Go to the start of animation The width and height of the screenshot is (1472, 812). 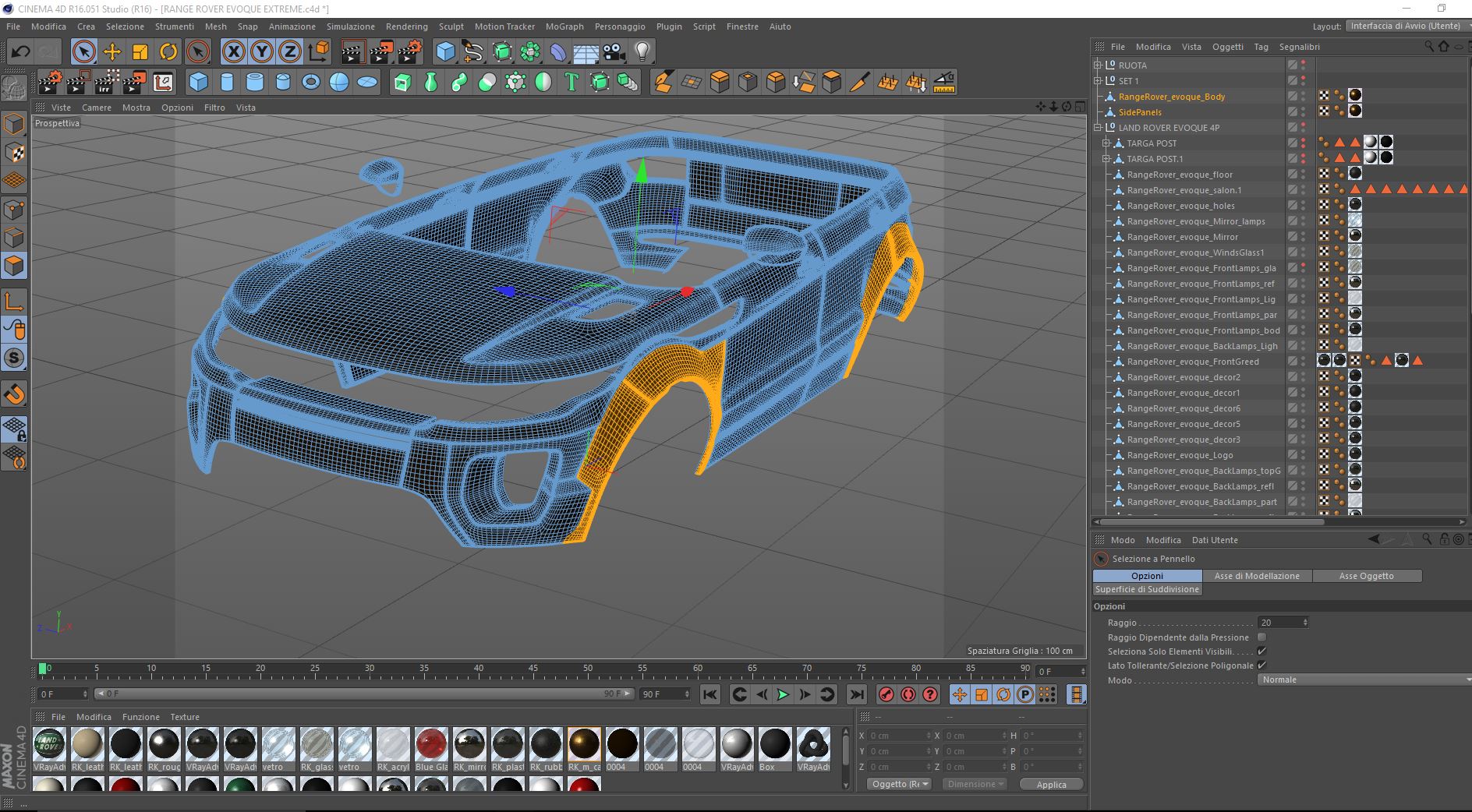pos(709,694)
